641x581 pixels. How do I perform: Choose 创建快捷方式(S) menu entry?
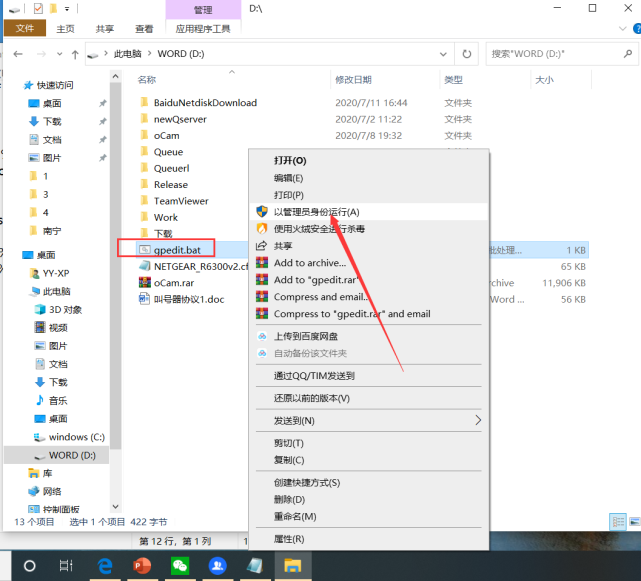click(307, 483)
